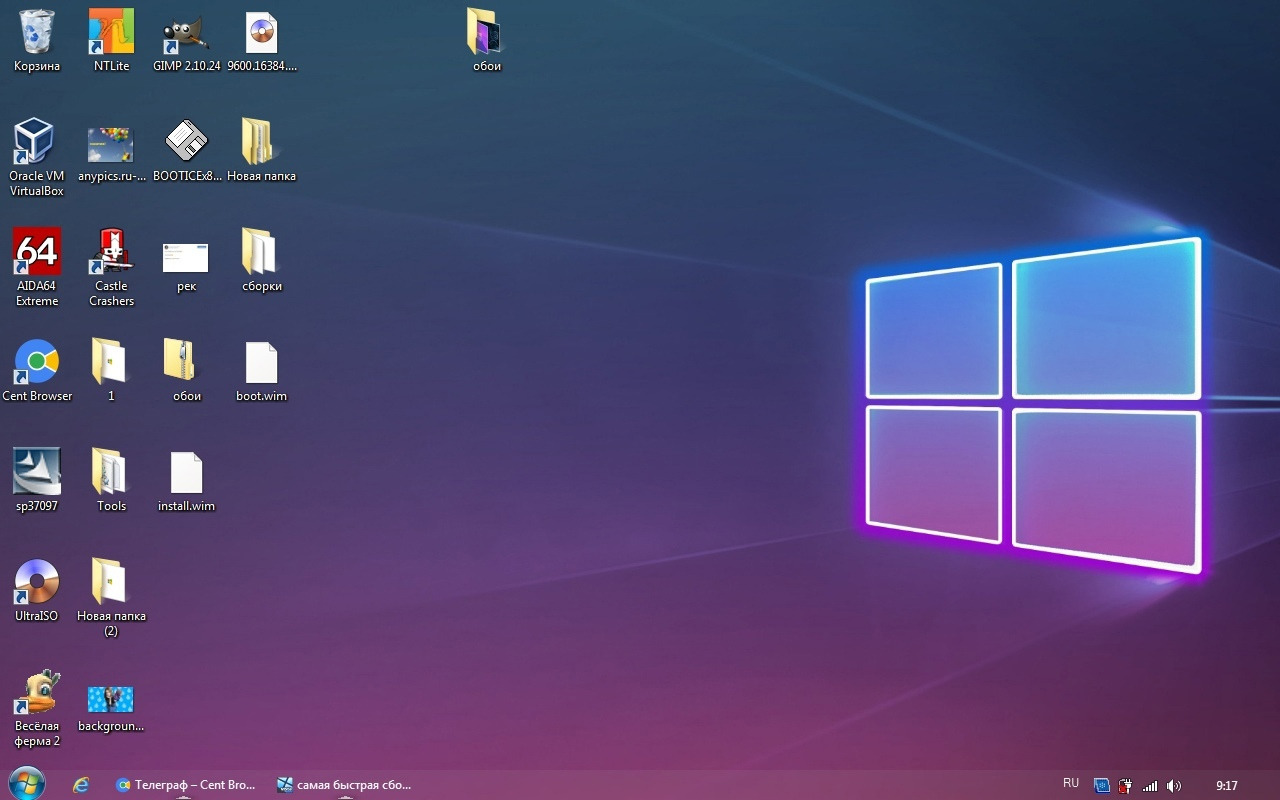Click the AIDA64 Extreme shortcut
1280x800 pixels.
click(37, 252)
